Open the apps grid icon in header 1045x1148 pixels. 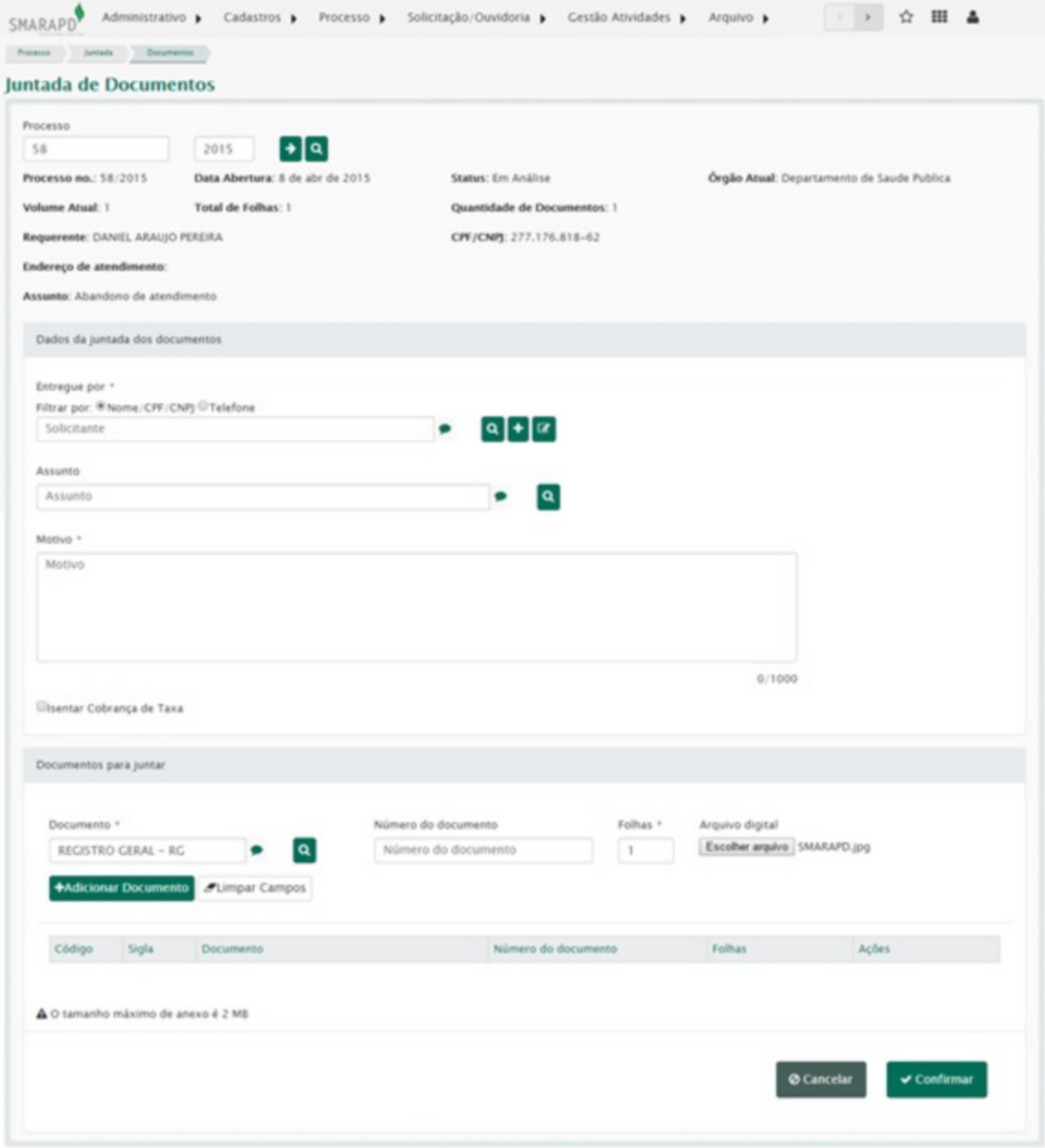click(939, 17)
